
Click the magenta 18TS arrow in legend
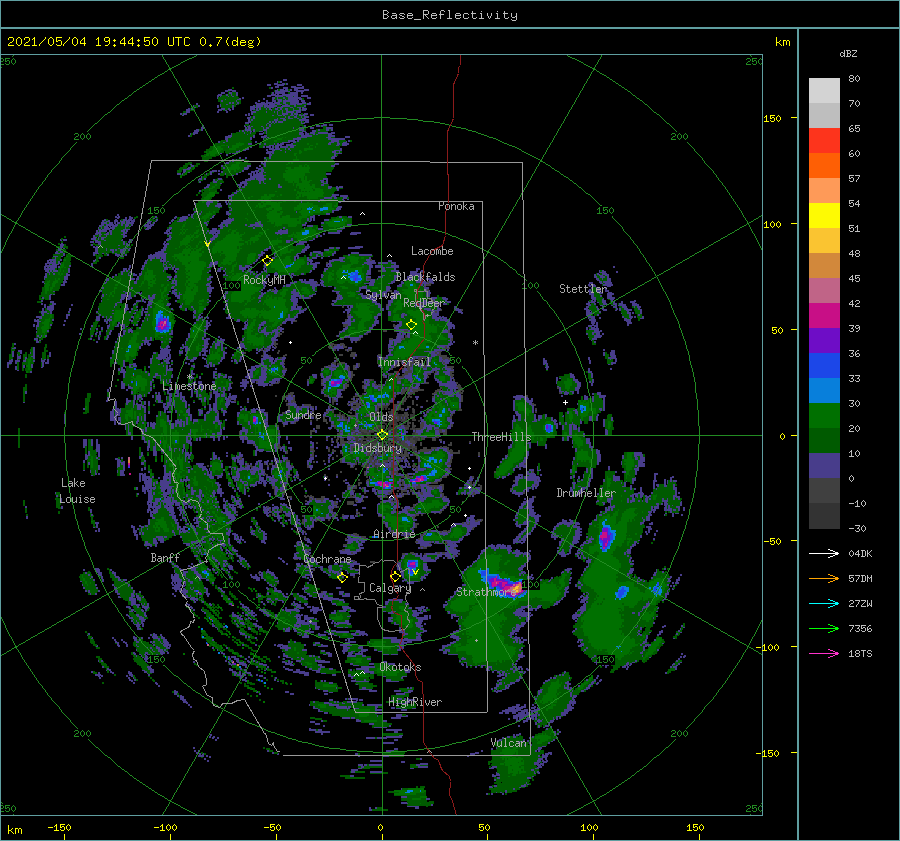[824, 653]
